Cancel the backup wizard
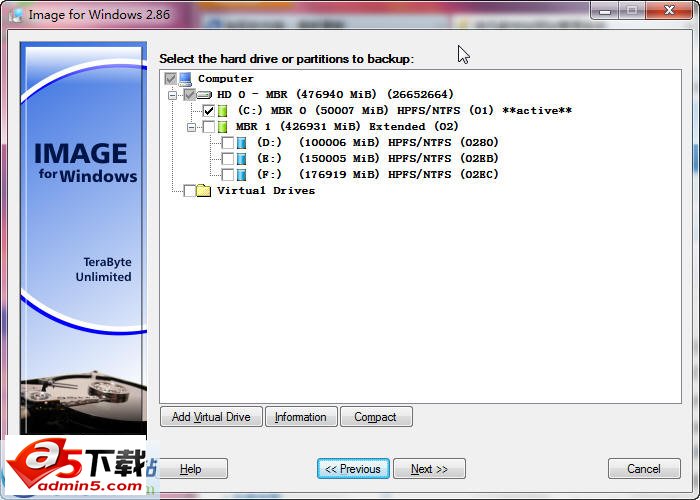Screen dimensions: 700x500 point(644,469)
